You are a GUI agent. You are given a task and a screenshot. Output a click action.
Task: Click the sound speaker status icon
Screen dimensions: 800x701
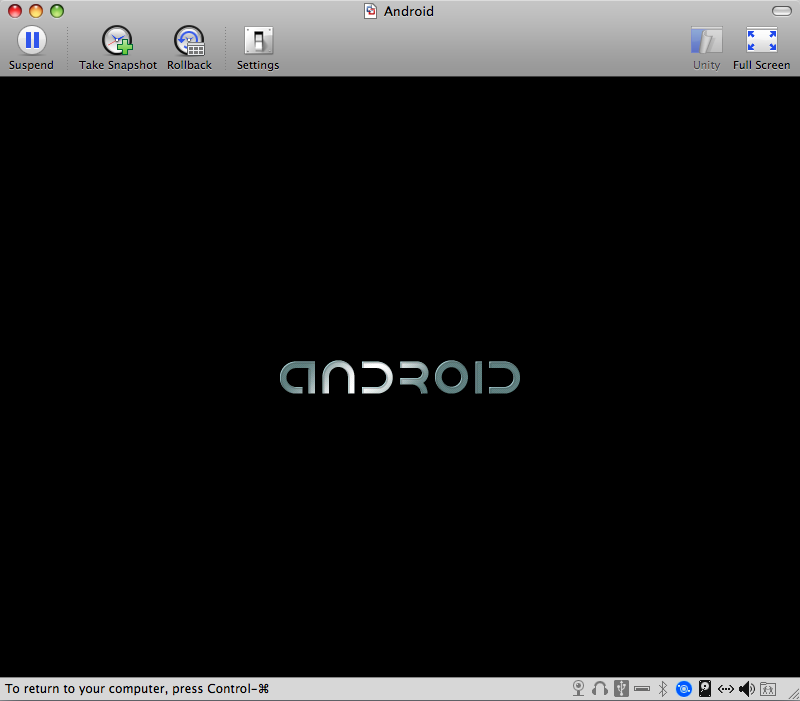pyautogui.click(x=747, y=689)
